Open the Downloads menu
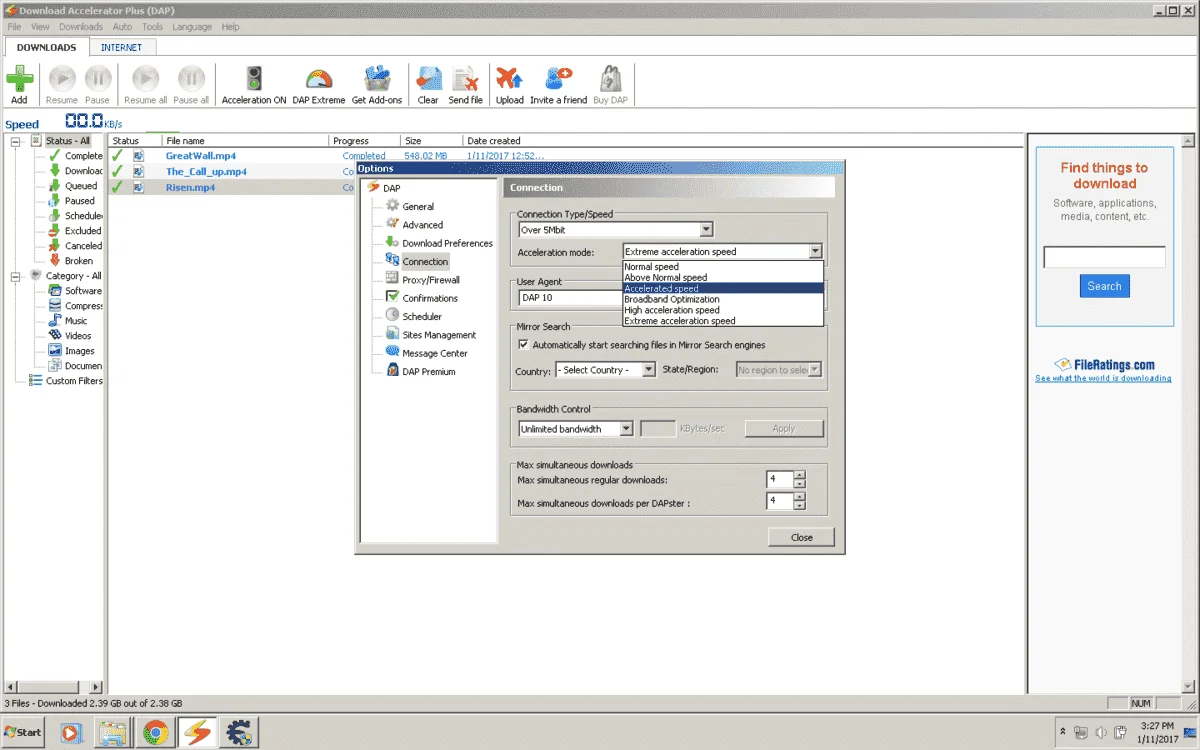This screenshot has height=750, width=1200. click(81, 27)
